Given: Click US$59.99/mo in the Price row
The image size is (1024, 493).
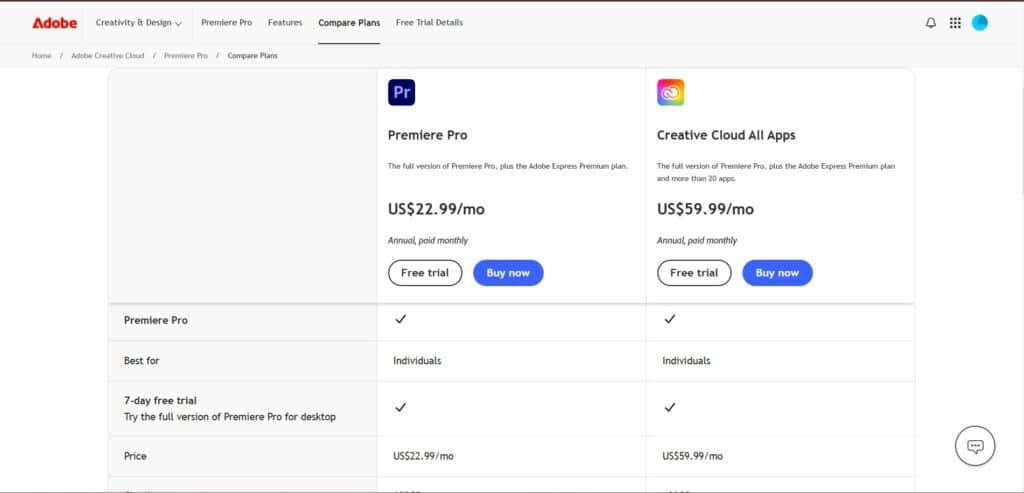Looking at the screenshot, I should click(692, 456).
